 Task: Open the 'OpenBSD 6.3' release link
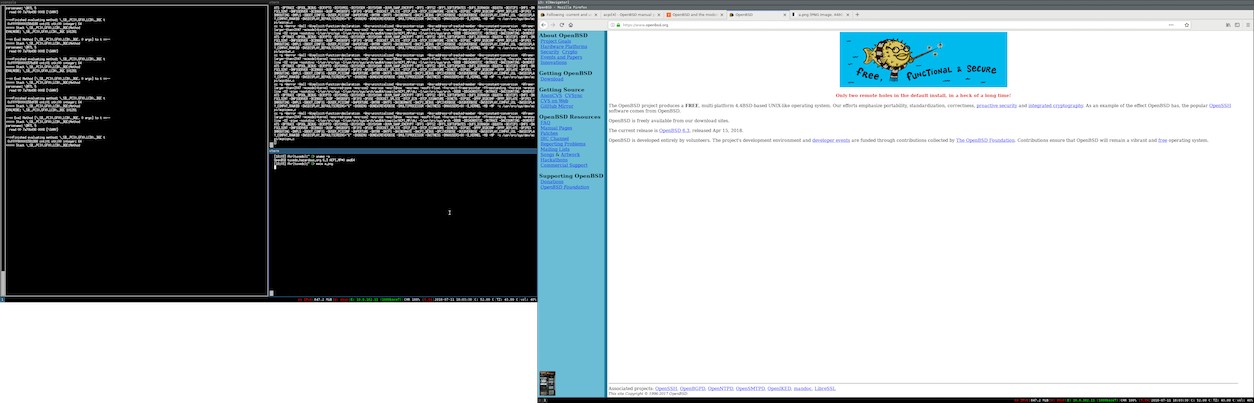click(674, 130)
